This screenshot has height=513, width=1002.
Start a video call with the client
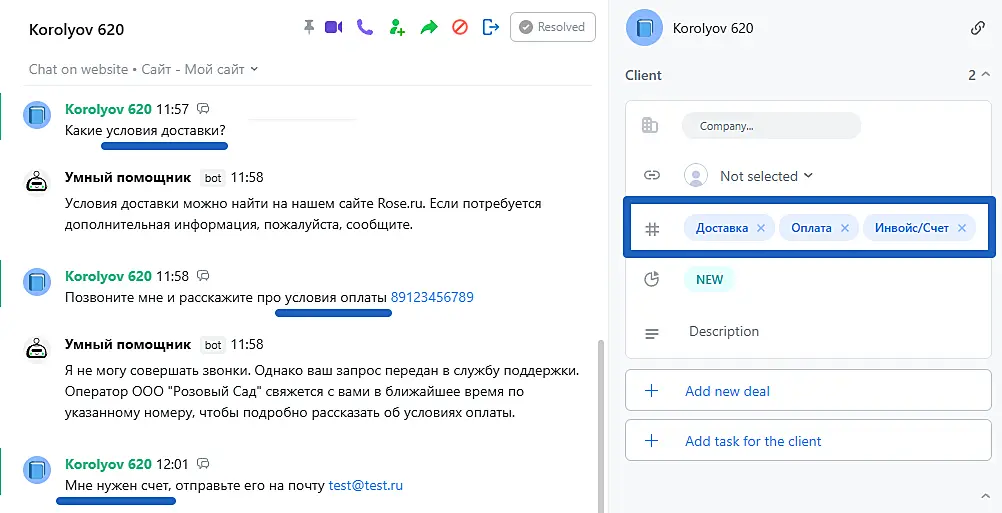pyautogui.click(x=333, y=28)
